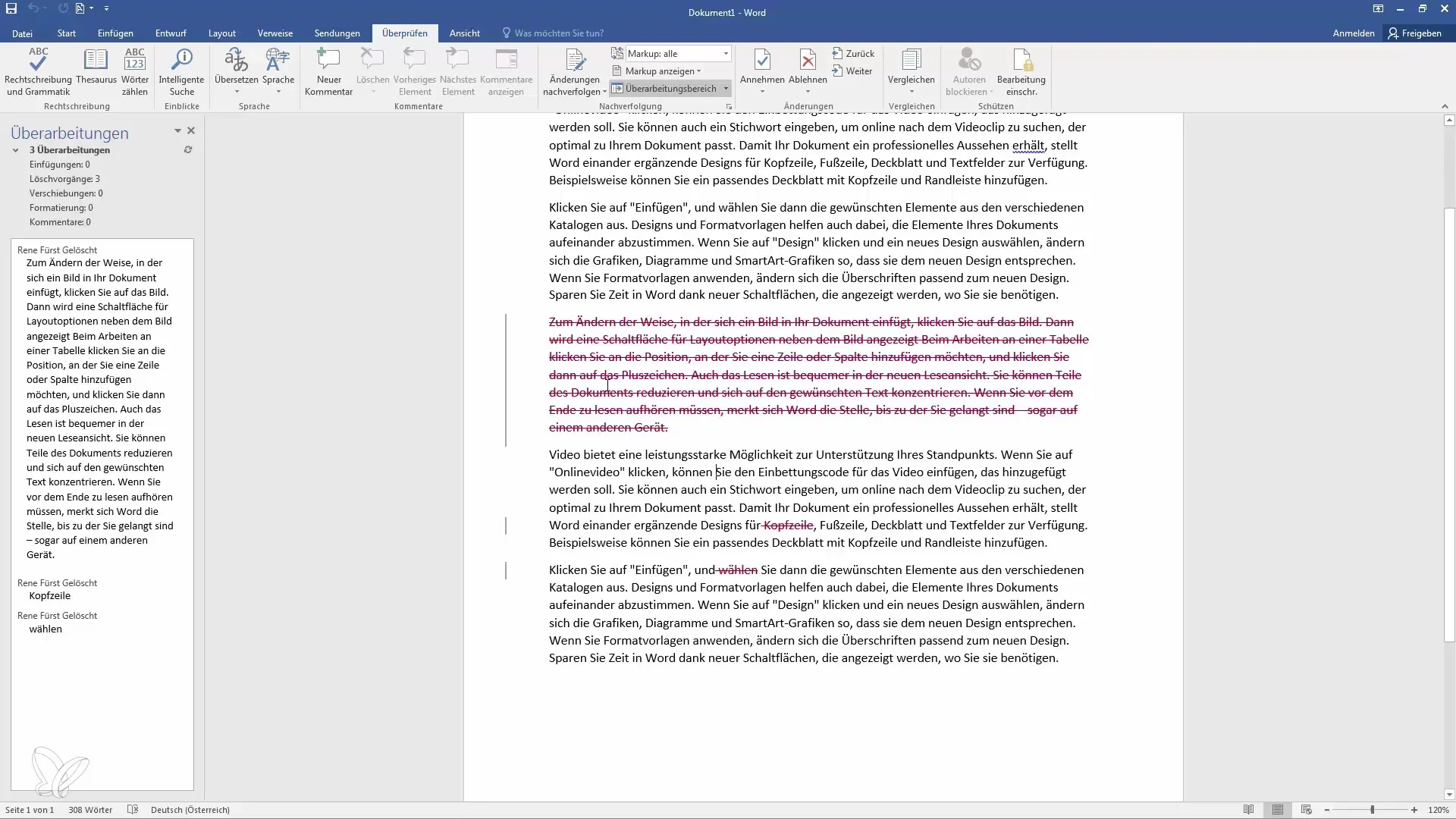The height and width of the screenshot is (819, 1456).
Task: Switch to web layout view icon
Action: [1306, 810]
